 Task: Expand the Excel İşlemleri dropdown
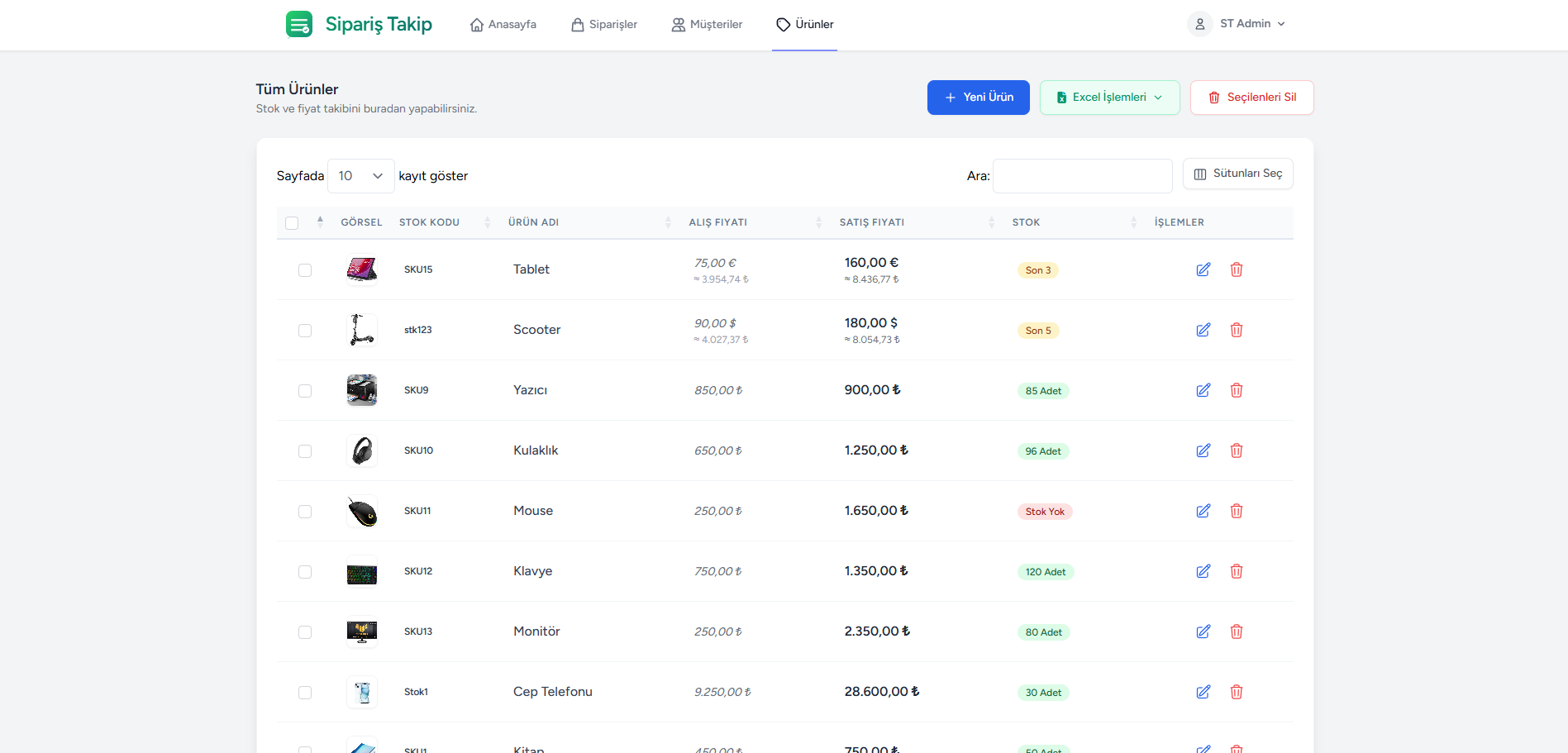coord(1109,98)
